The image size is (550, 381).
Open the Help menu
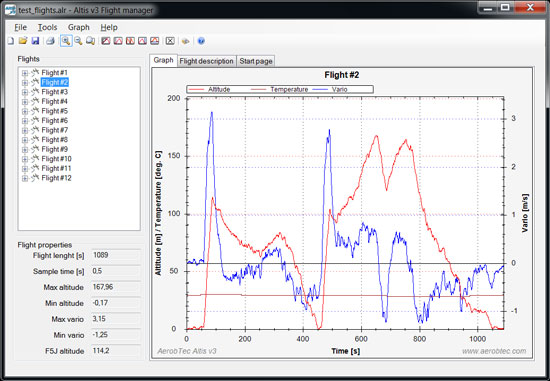click(109, 27)
